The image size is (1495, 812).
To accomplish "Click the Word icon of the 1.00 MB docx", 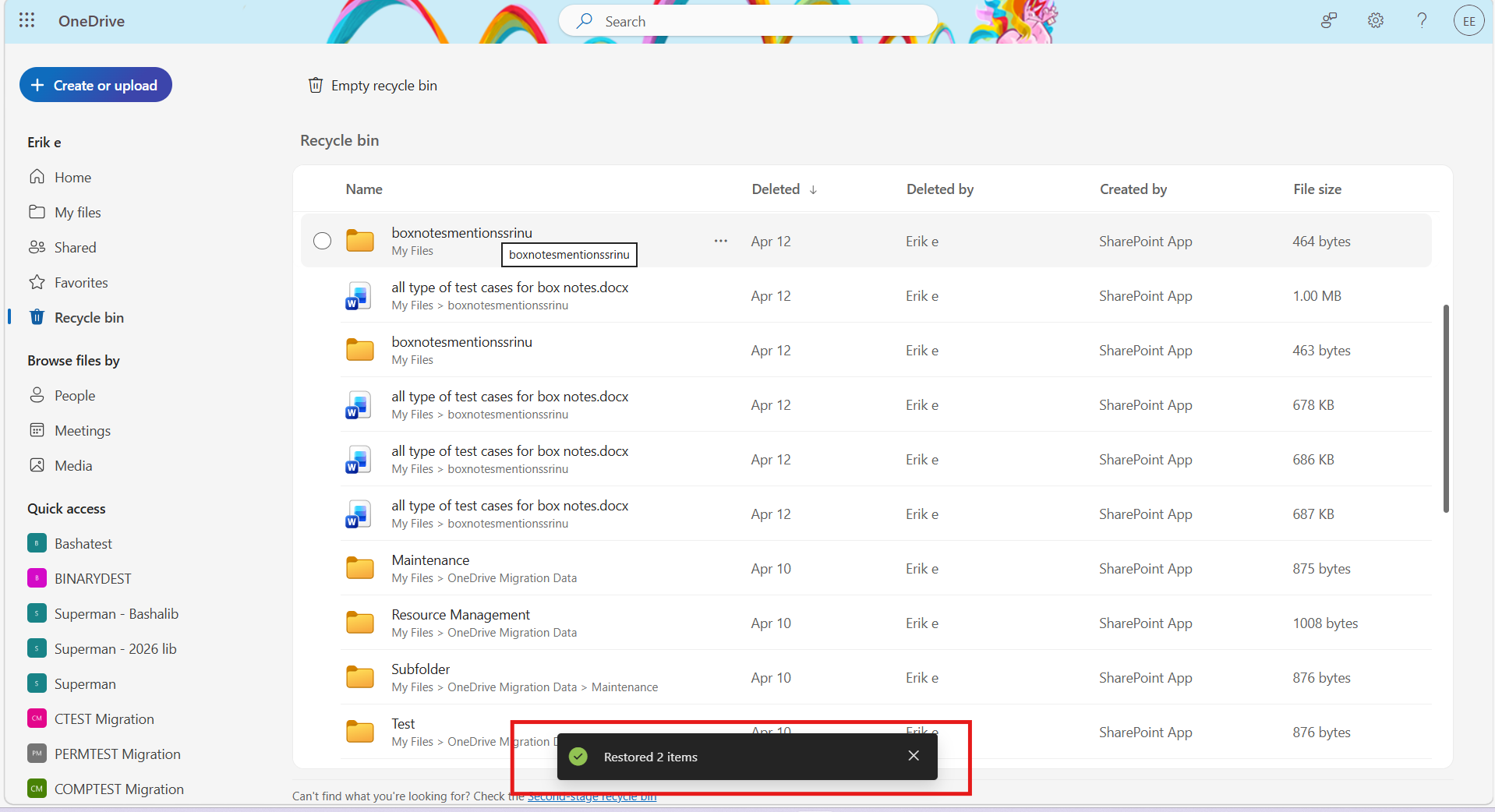I will pos(359,296).
